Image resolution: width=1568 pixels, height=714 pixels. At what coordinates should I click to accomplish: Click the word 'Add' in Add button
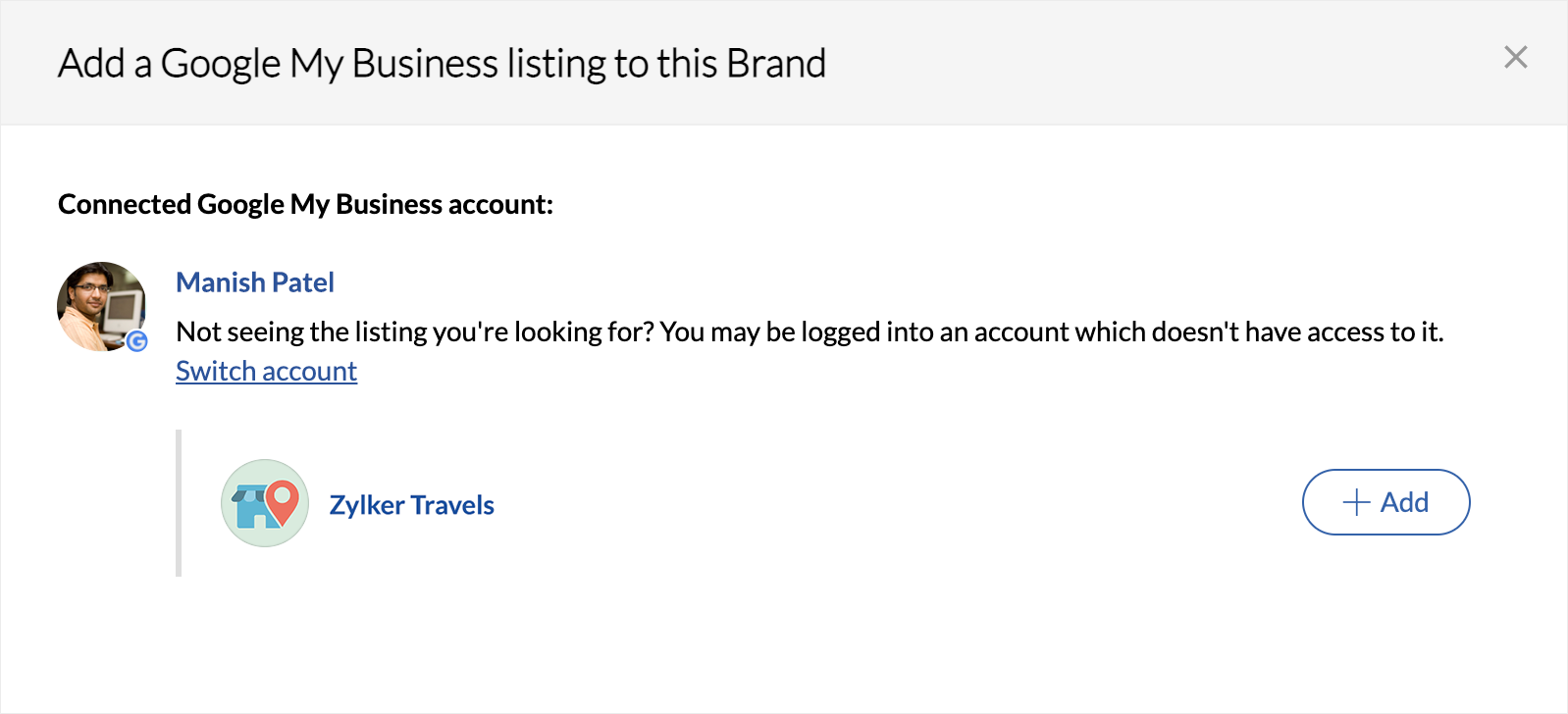(x=1404, y=502)
